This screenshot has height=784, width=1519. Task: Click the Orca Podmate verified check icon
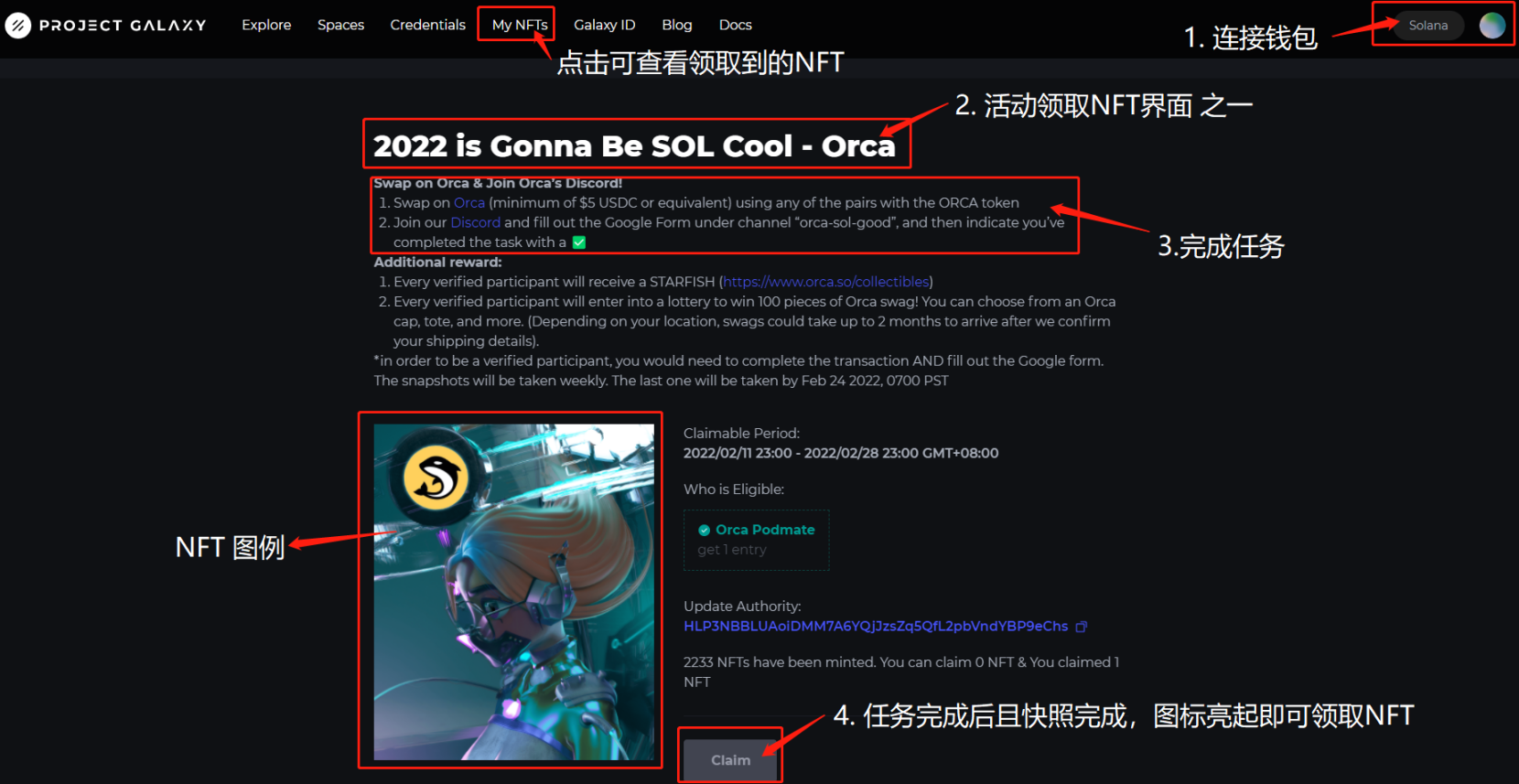point(704,530)
